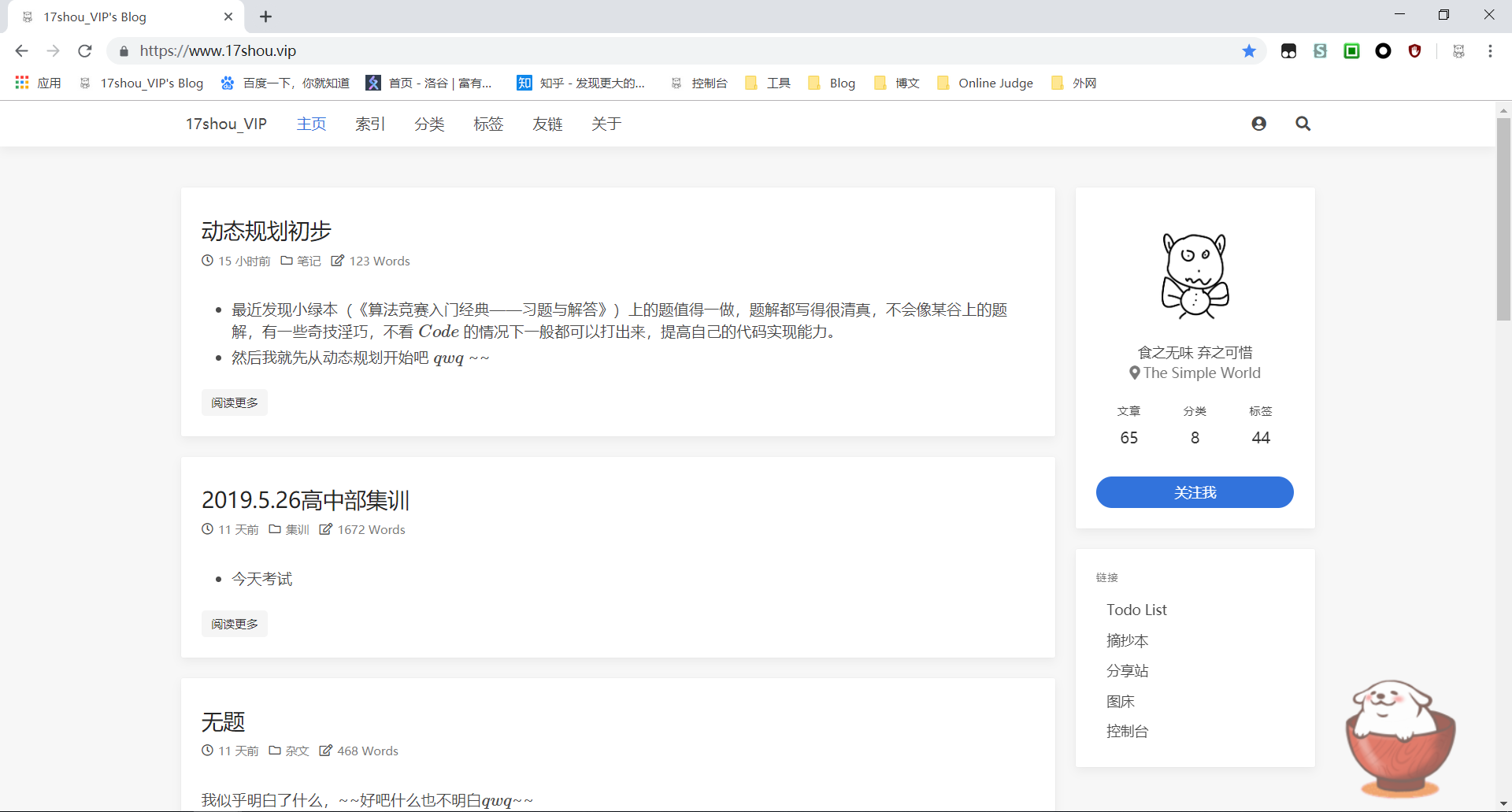
Task: Click 阅读更多 under 今天考试
Action: (x=235, y=624)
